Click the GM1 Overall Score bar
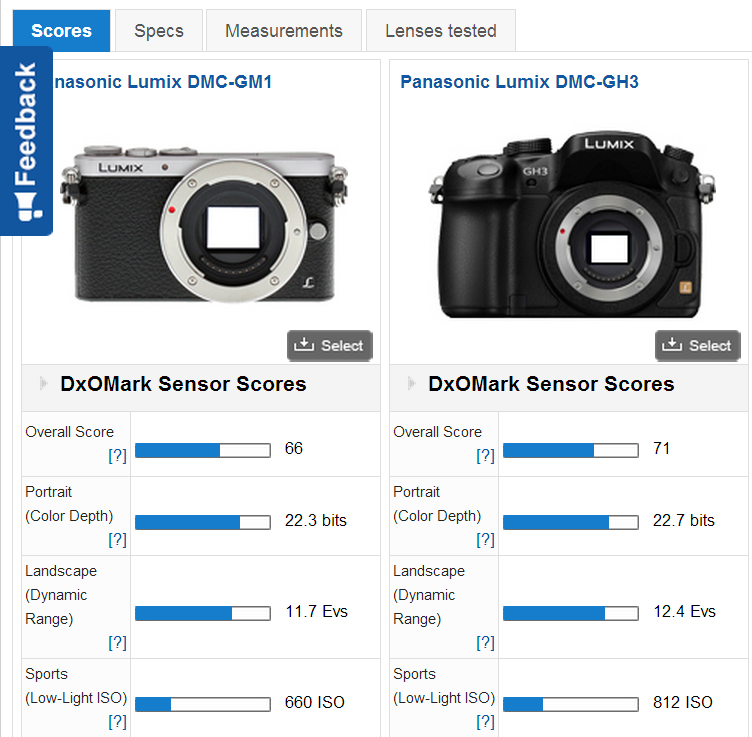This screenshot has height=737, width=752. [202, 450]
